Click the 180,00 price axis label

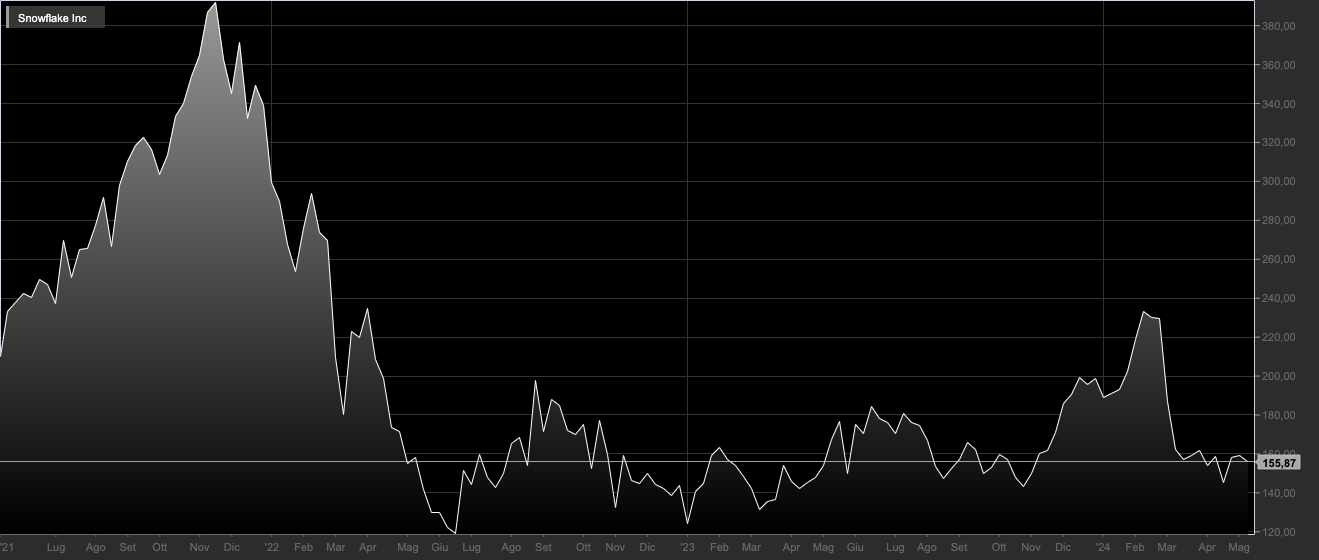pos(1281,416)
